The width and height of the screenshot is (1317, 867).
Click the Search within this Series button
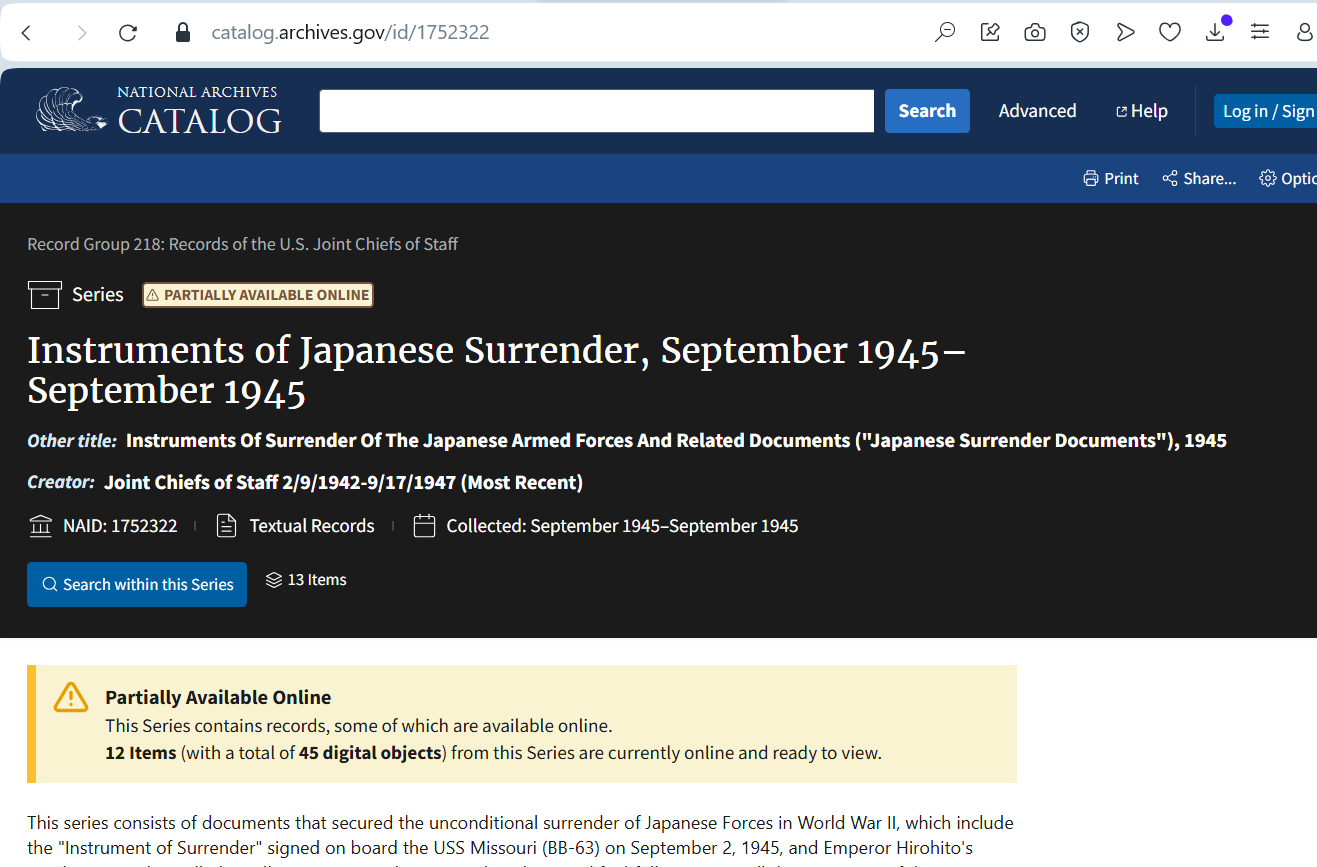[x=137, y=583]
